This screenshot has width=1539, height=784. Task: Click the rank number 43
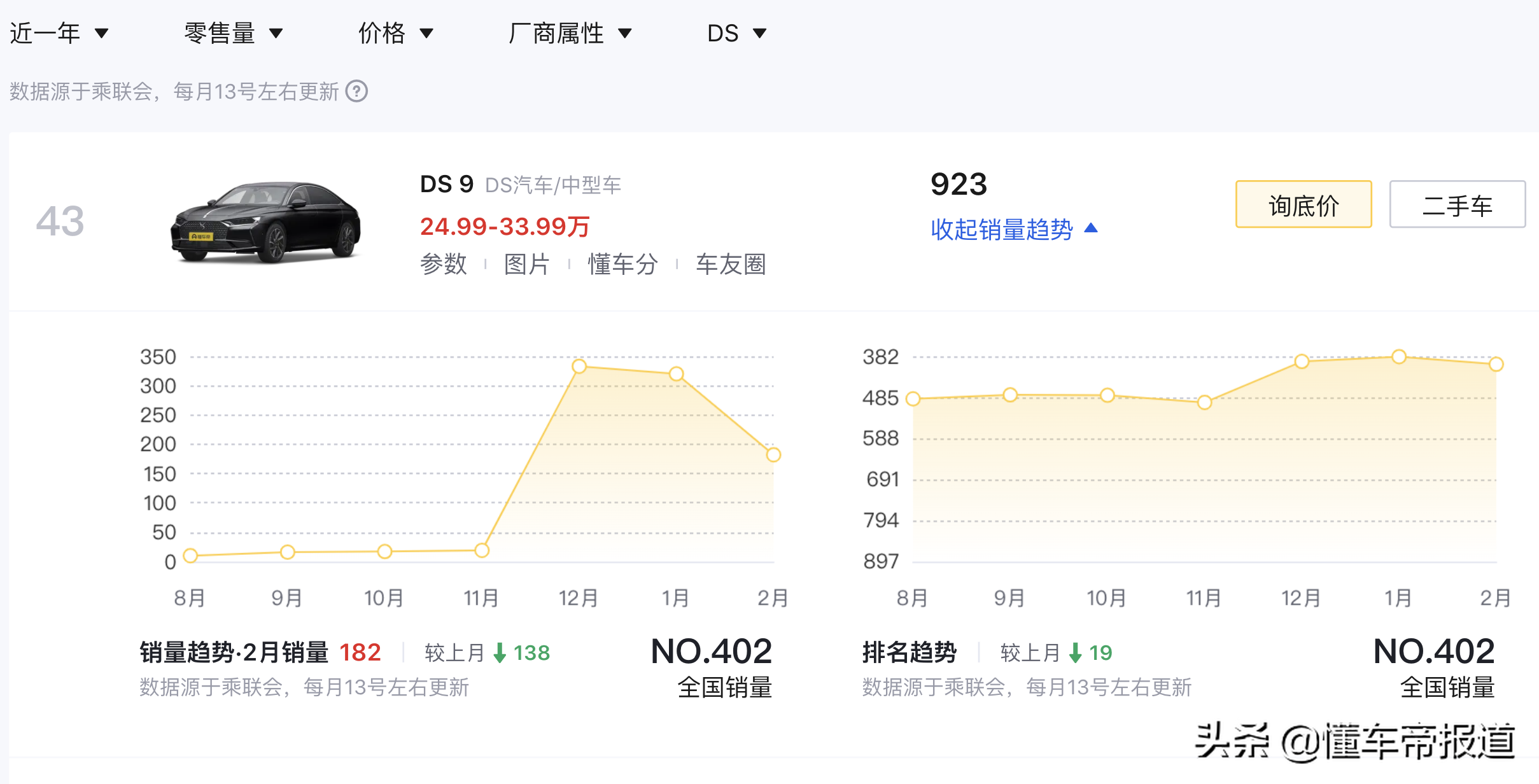60,221
